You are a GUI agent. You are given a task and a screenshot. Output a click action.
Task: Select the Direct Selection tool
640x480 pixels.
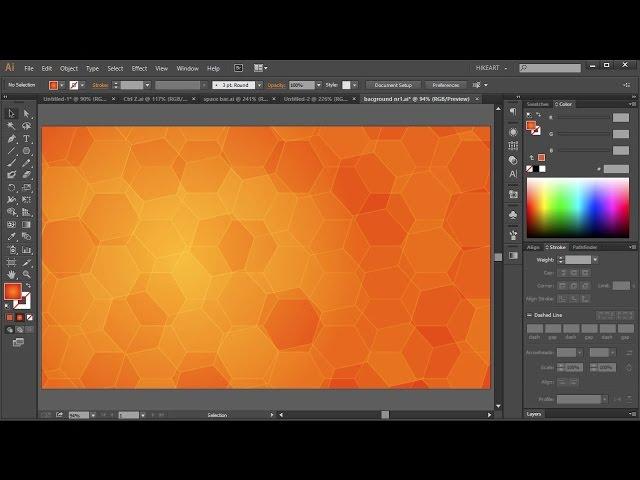click(27, 113)
